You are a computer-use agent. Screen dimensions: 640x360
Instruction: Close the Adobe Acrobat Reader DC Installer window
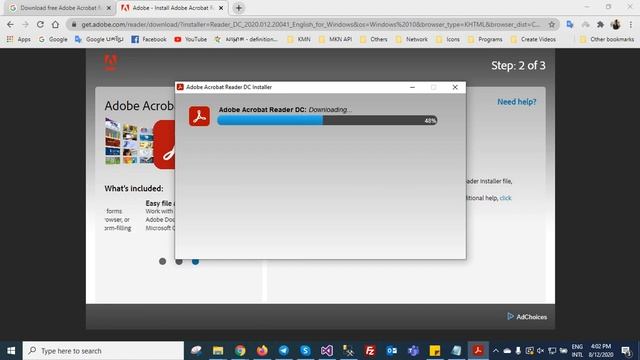click(455, 87)
